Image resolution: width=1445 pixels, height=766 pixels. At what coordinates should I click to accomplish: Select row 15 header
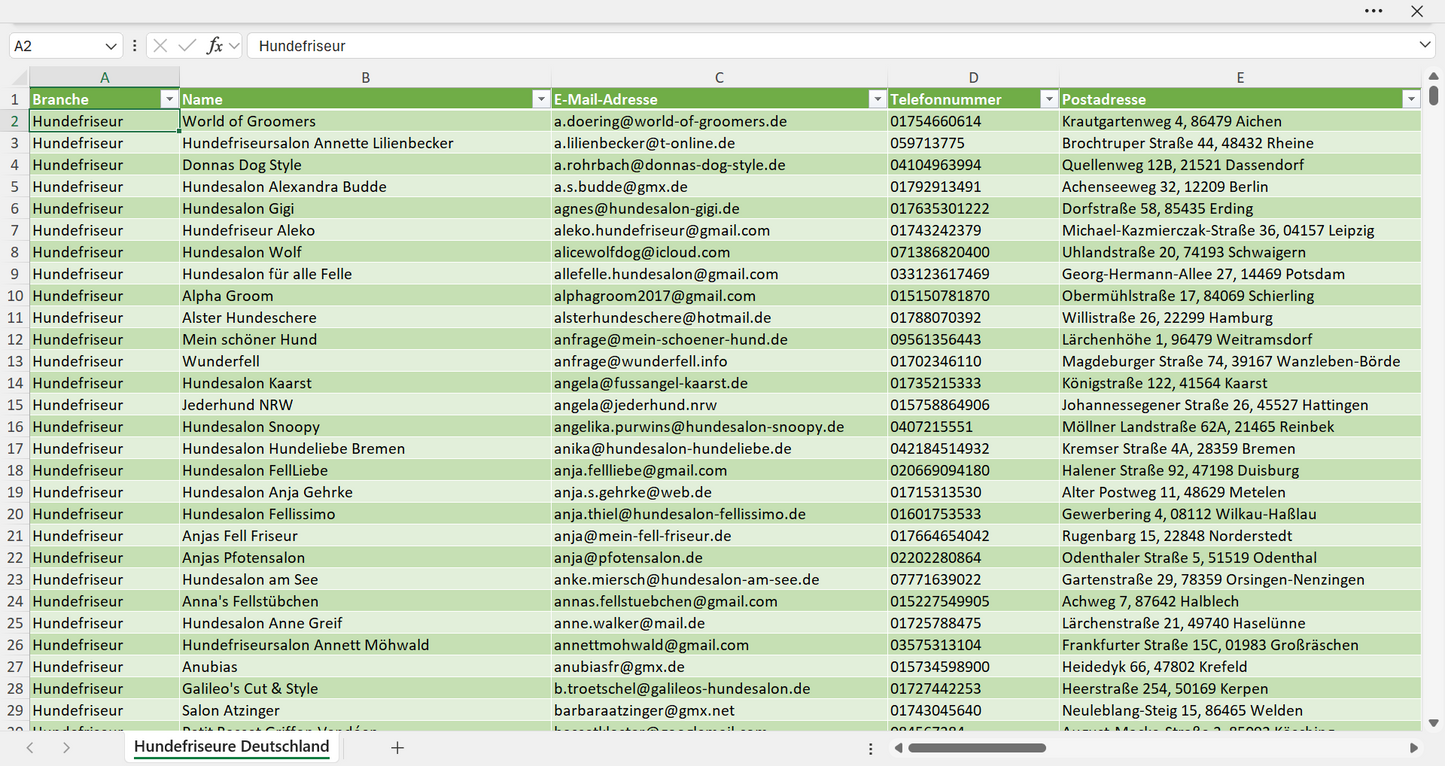point(15,405)
